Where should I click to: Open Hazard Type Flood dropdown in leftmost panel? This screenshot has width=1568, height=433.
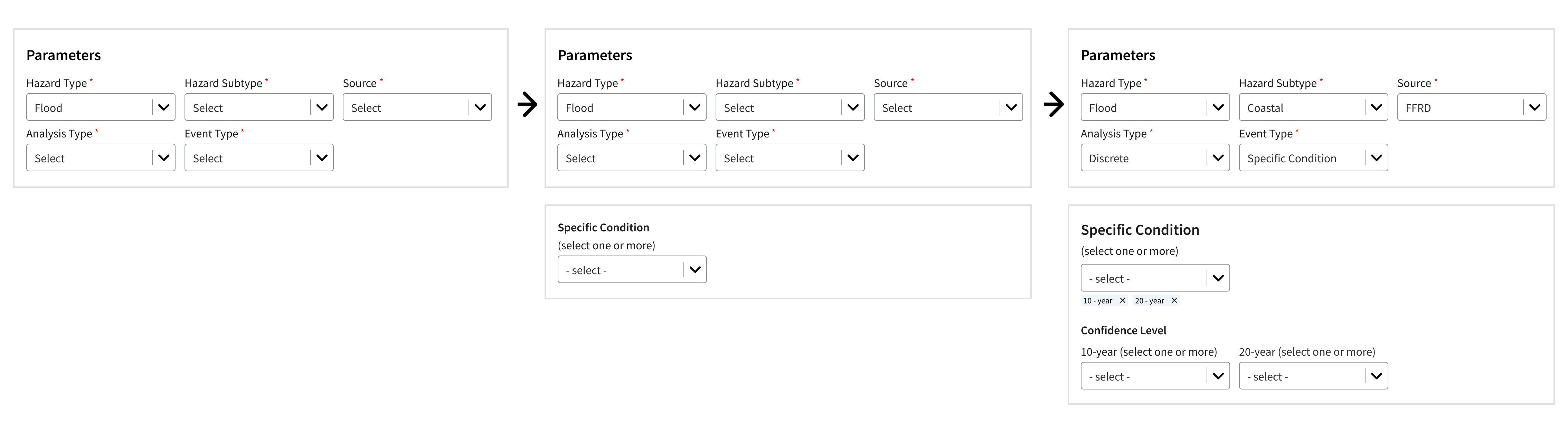click(89, 108)
